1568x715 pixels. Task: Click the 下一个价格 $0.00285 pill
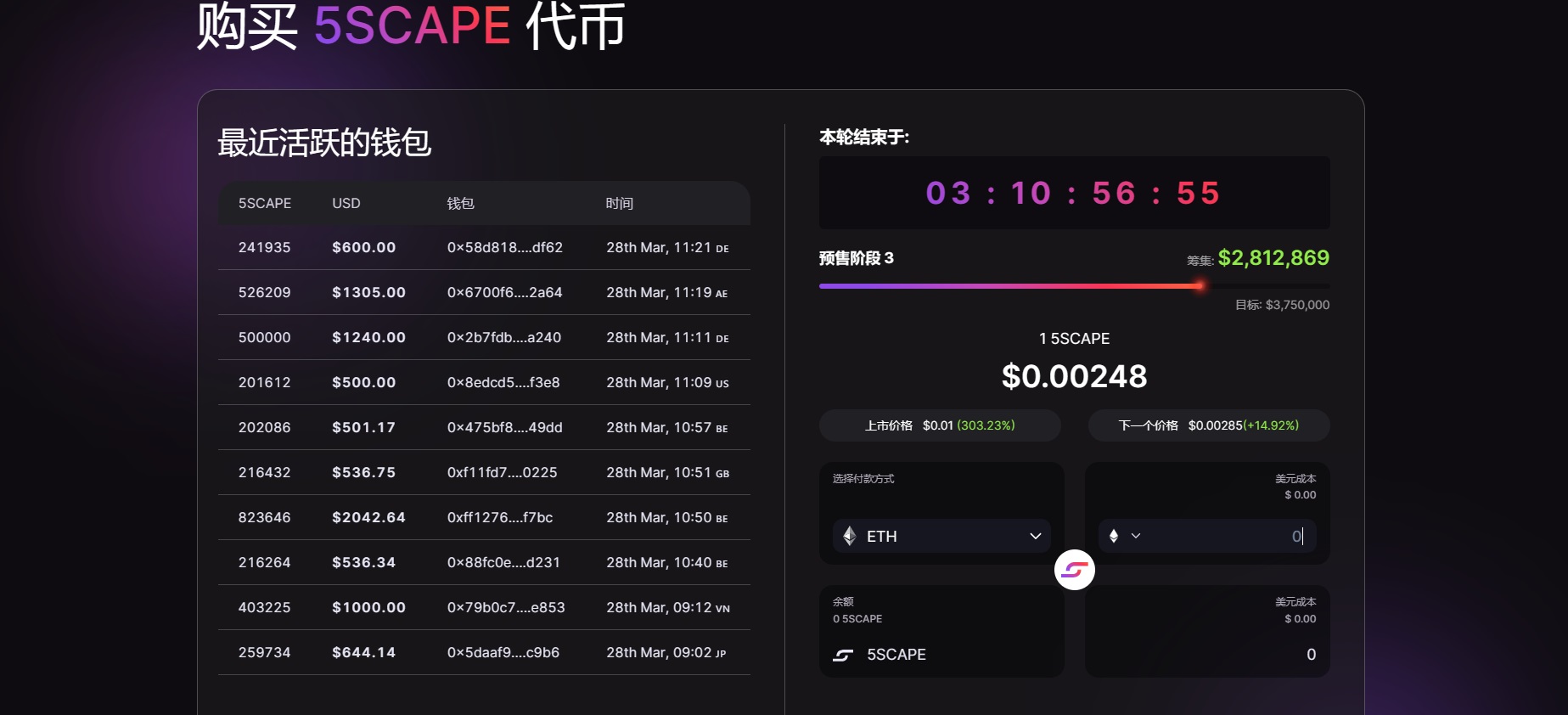1208,425
